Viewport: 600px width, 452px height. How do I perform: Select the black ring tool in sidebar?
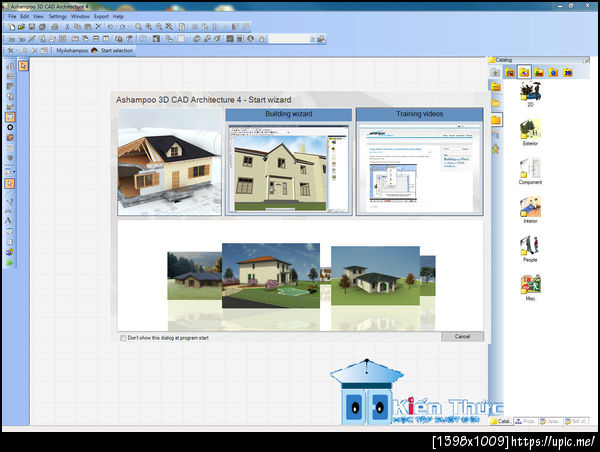(x=10, y=127)
